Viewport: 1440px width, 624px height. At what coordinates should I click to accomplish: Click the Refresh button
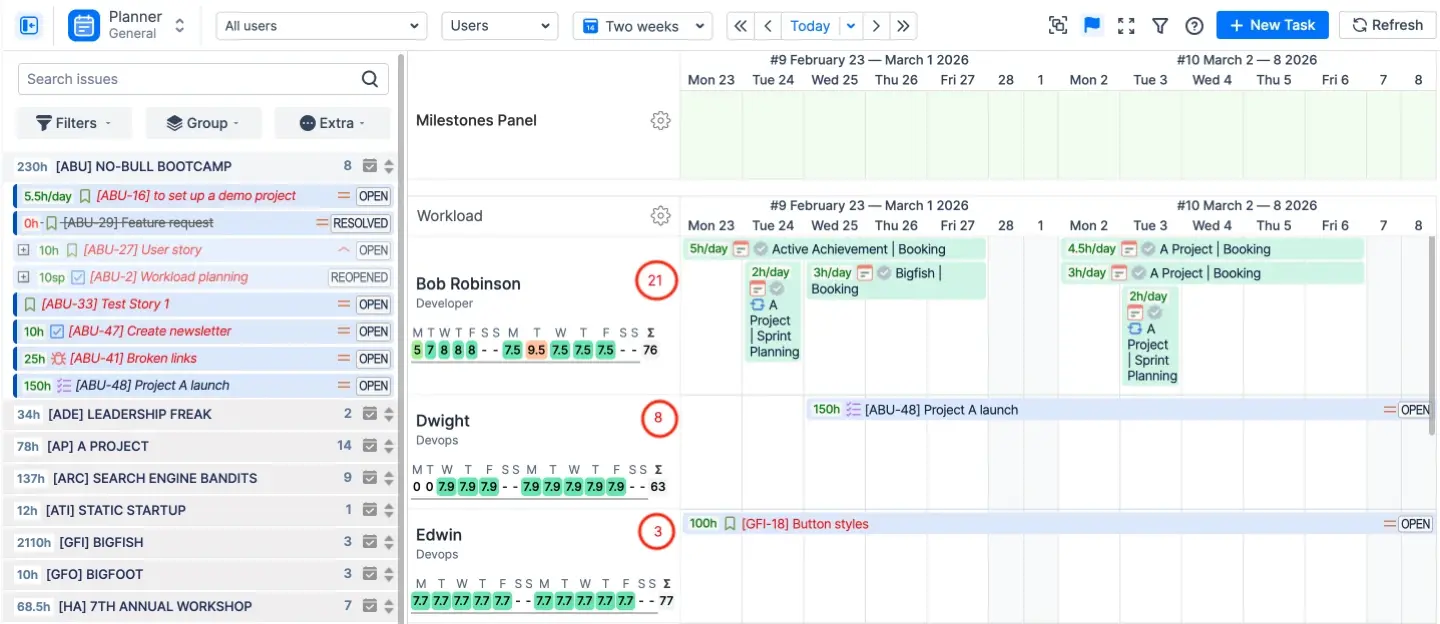(x=1387, y=25)
